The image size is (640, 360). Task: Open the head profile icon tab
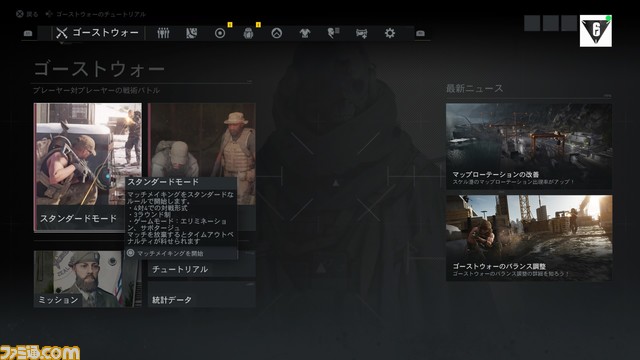333,33
